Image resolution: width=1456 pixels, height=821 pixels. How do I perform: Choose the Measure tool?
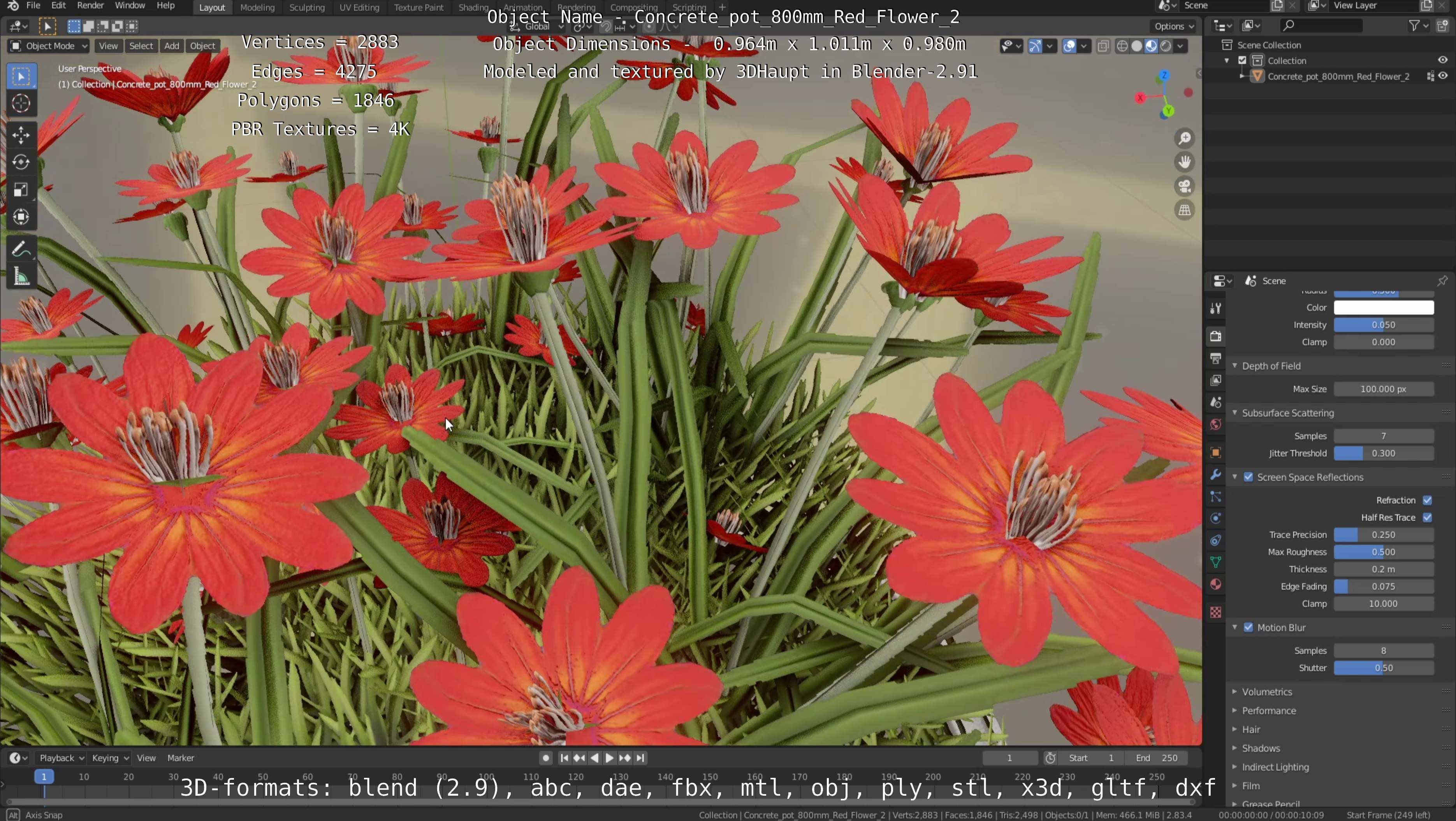point(21,276)
